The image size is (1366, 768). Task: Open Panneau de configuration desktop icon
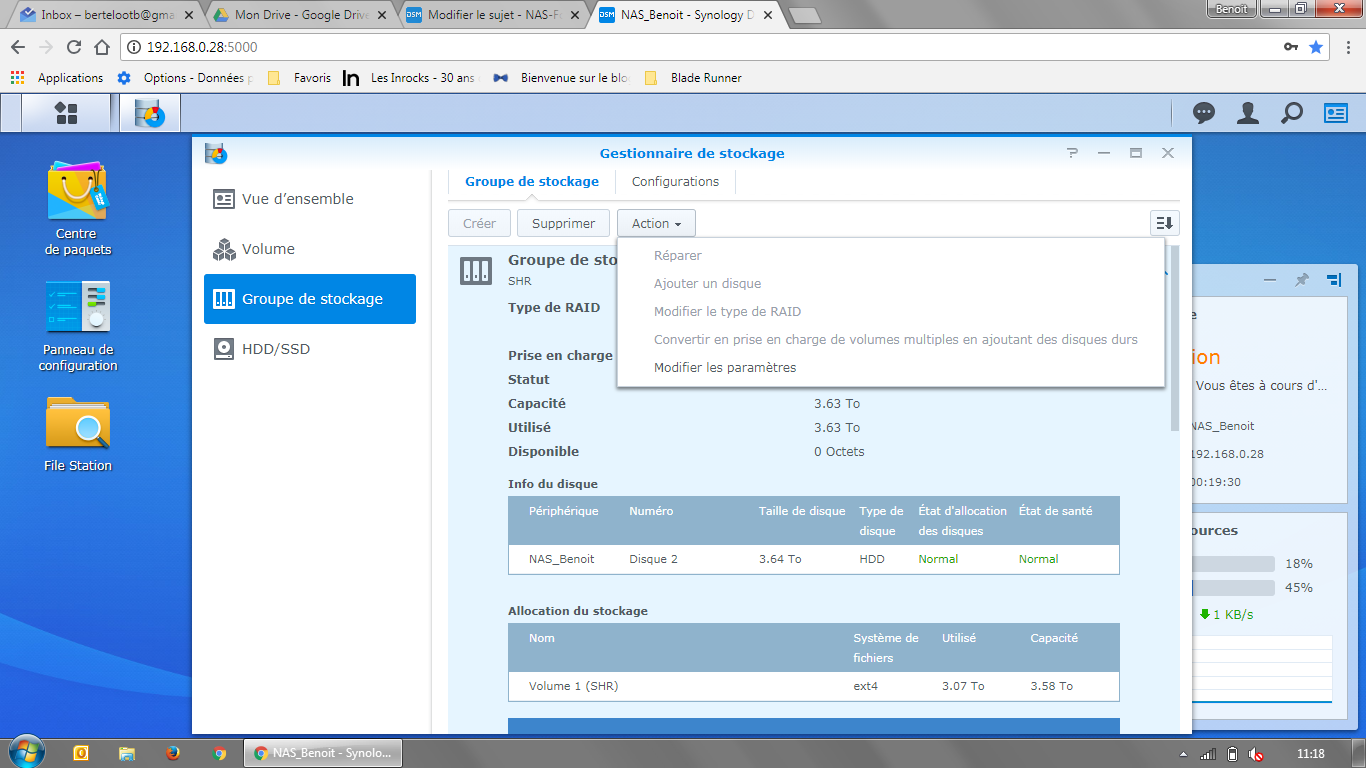click(78, 326)
